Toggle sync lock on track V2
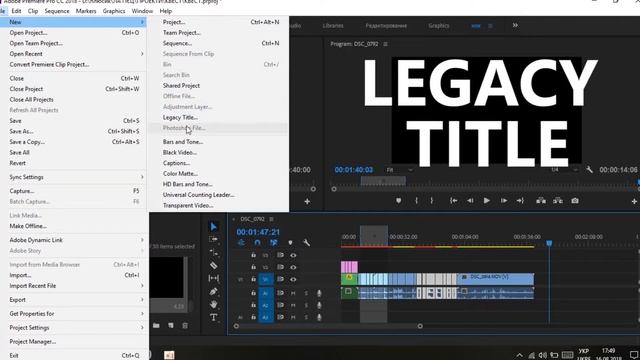This screenshot has width=640, height=360. pos(280,267)
